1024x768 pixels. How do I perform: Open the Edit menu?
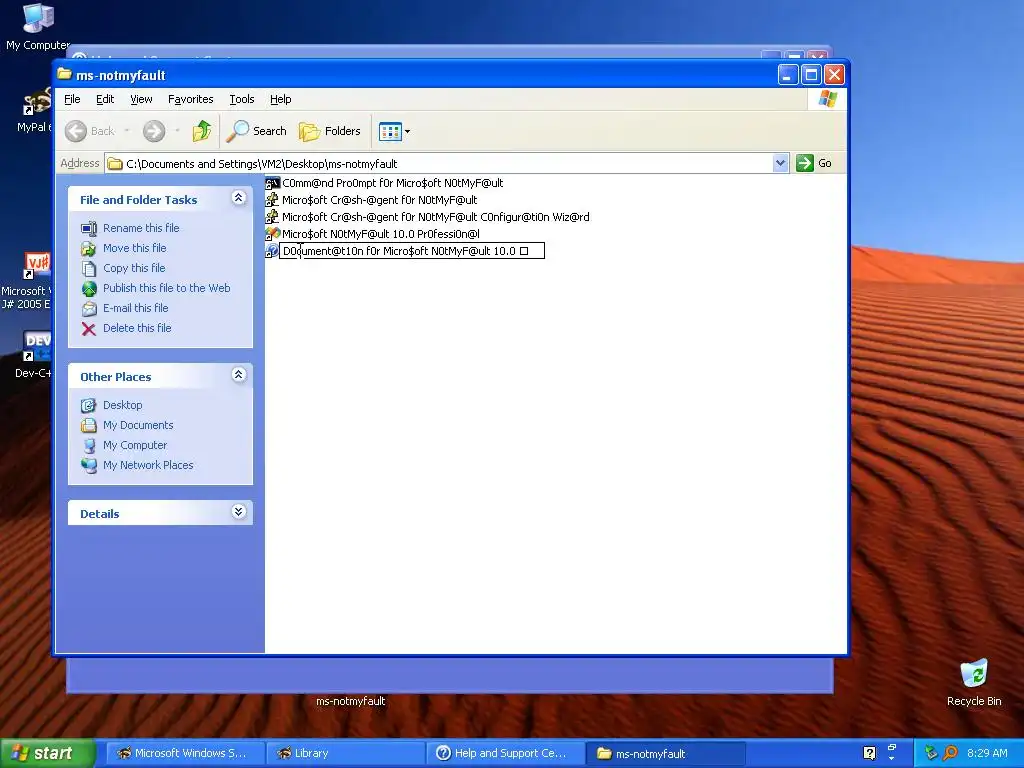[104, 99]
